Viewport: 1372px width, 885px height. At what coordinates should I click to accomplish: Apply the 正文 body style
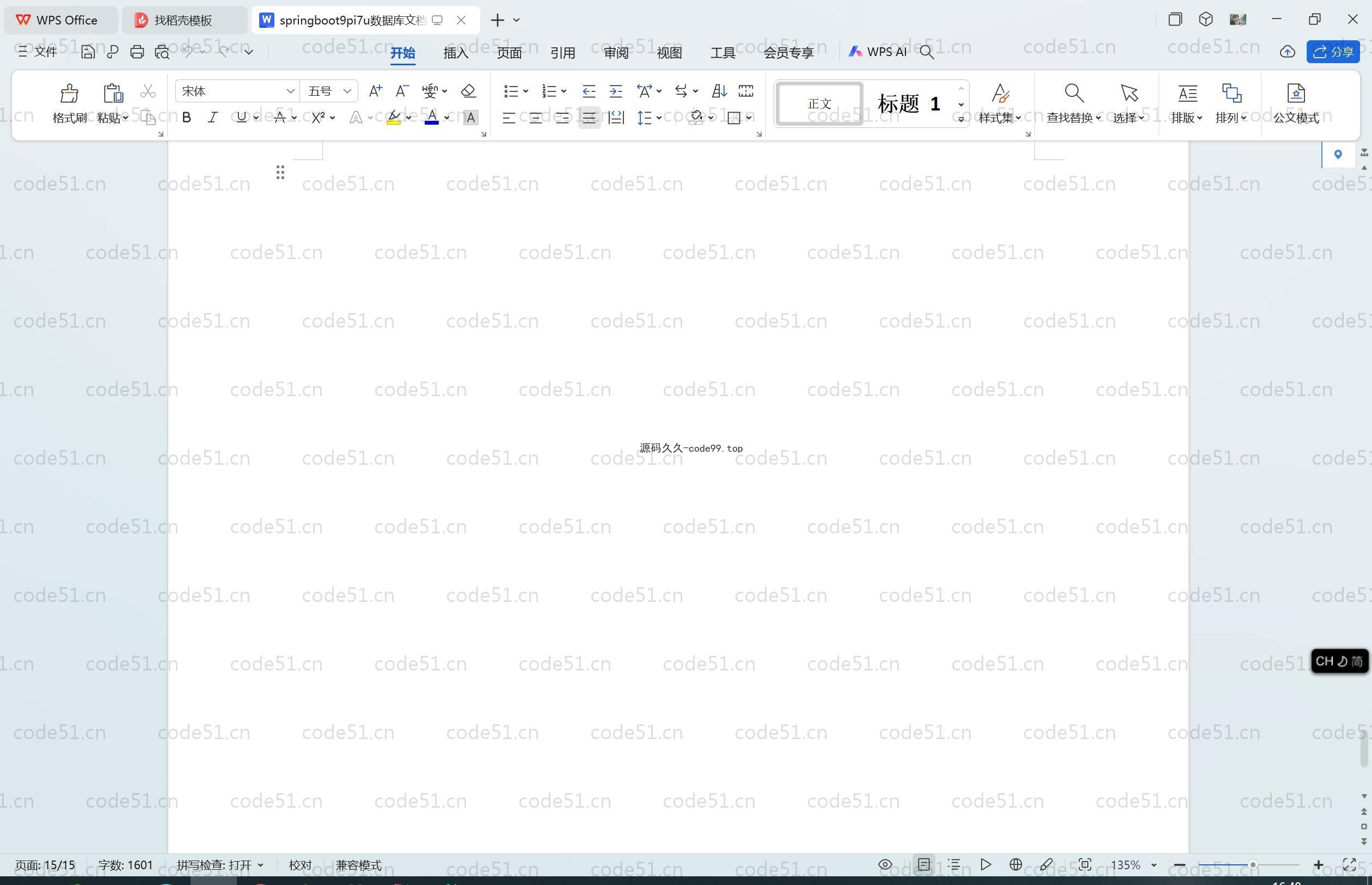819,104
